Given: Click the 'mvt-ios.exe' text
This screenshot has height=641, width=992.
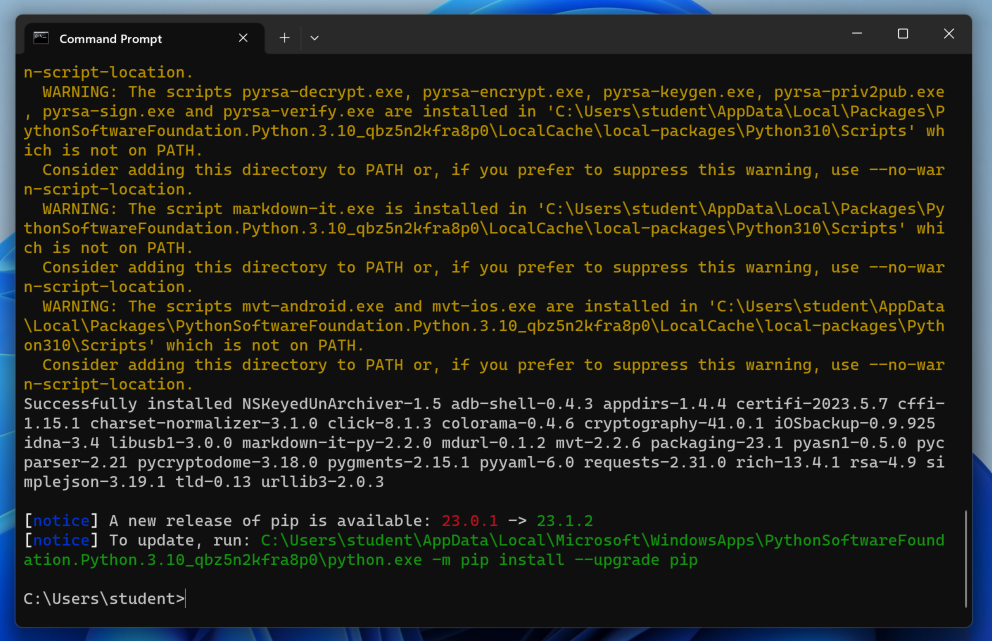Looking at the screenshot, I should pyautogui.click(x=484, y=306).
